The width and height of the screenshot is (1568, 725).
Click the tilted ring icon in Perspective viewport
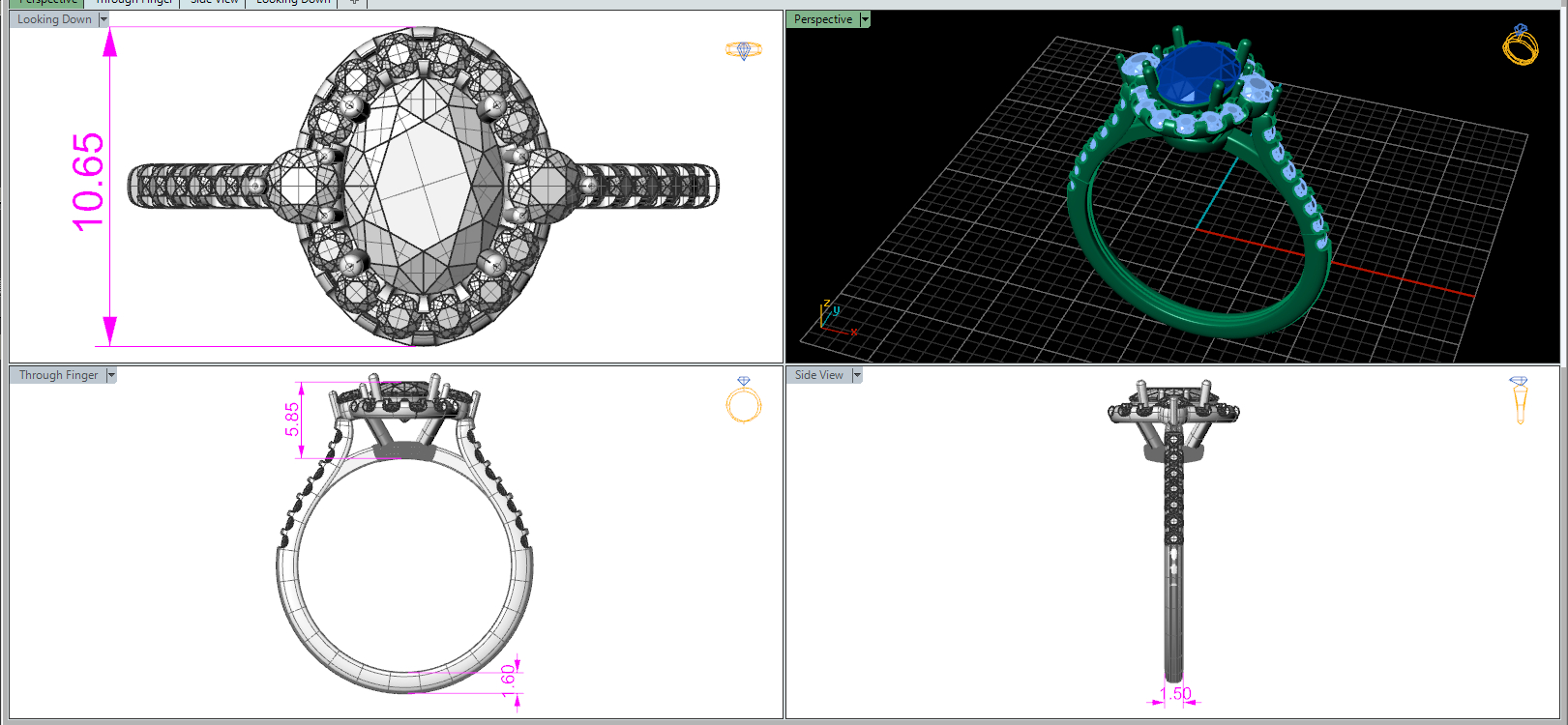pos(1521,44)
